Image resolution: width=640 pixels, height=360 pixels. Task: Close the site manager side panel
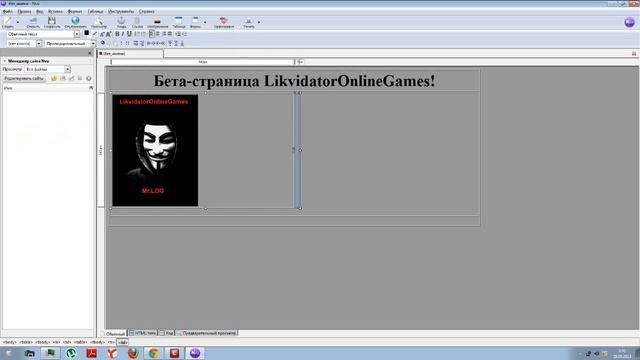click(90, 53)
